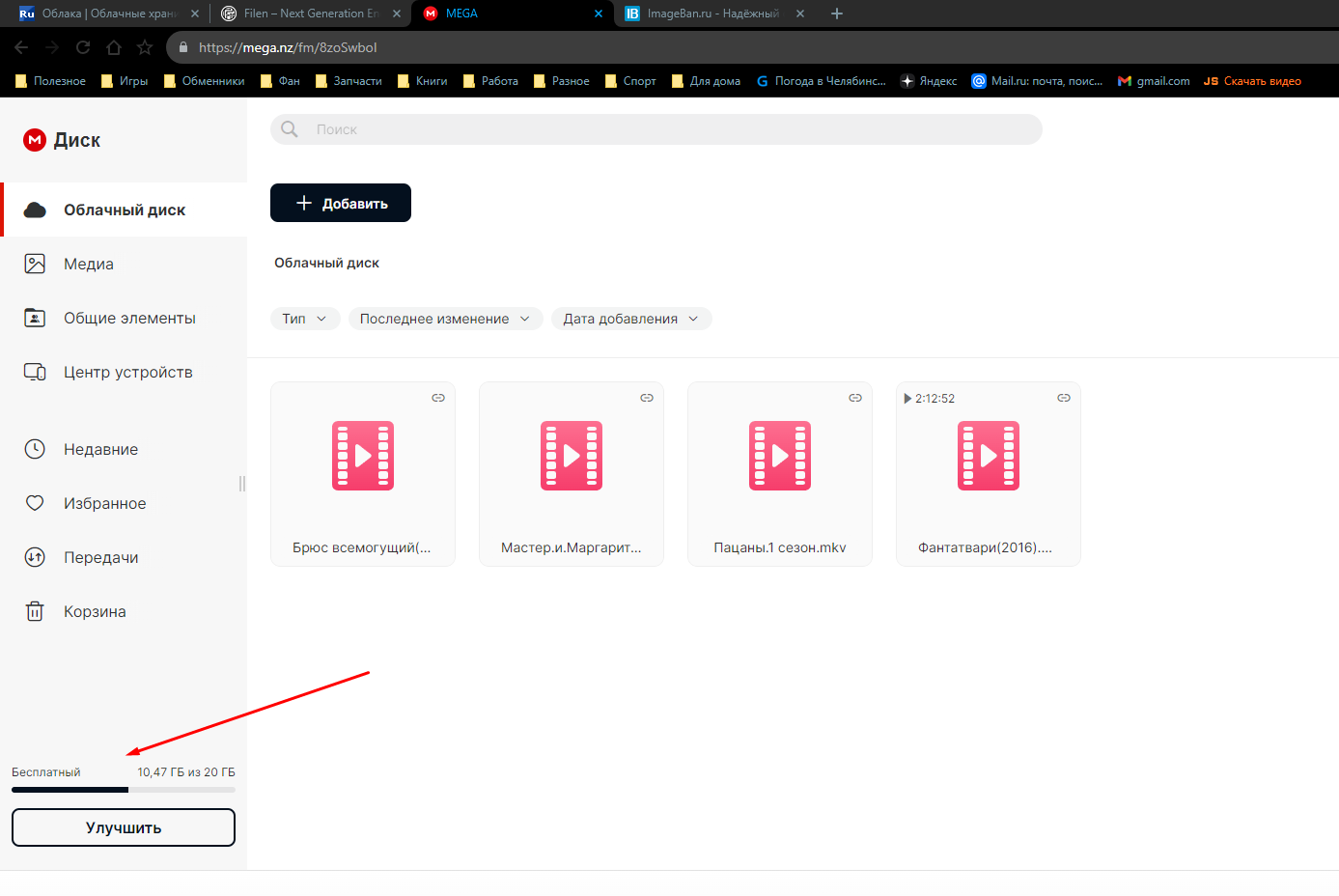Open Избранное section
This screenshot has width=1339, height=896.
pyautogui.click(x=125, y=503)
